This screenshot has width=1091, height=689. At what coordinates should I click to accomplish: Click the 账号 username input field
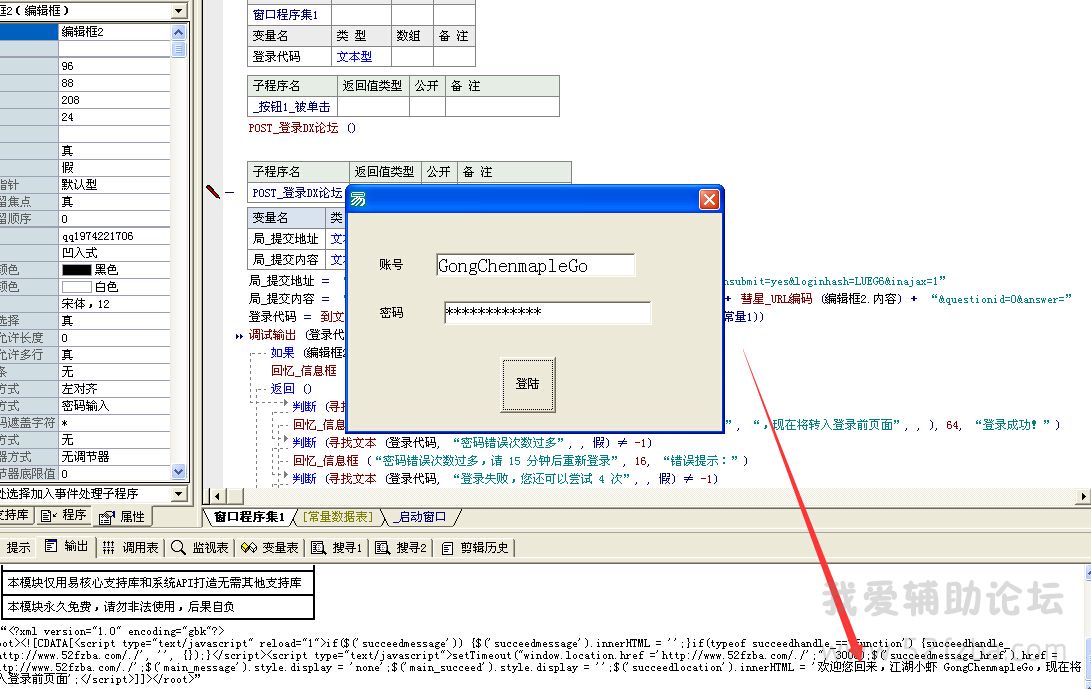click(535, 265)
